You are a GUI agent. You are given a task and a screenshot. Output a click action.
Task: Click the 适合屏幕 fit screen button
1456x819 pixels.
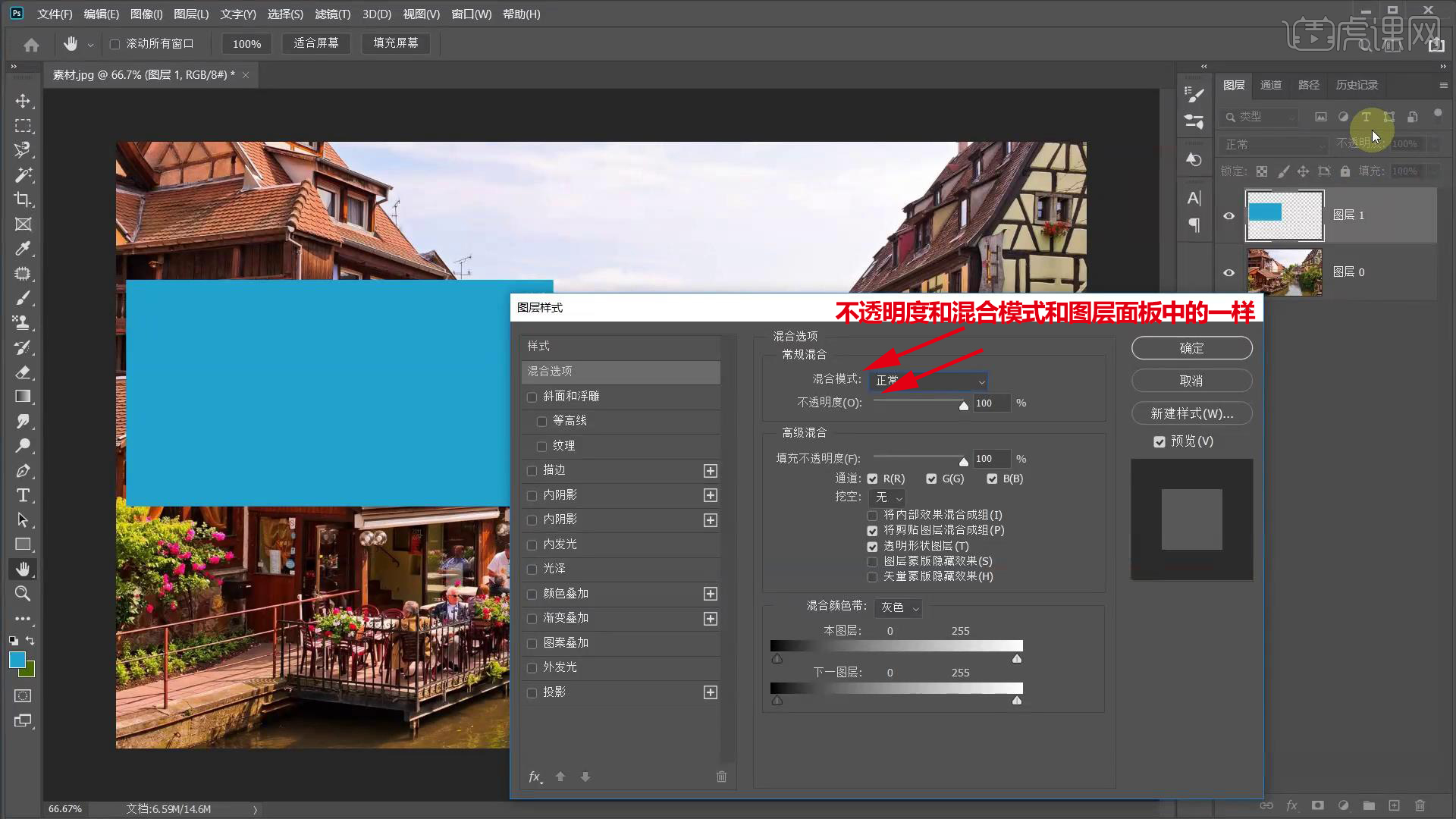316,43
